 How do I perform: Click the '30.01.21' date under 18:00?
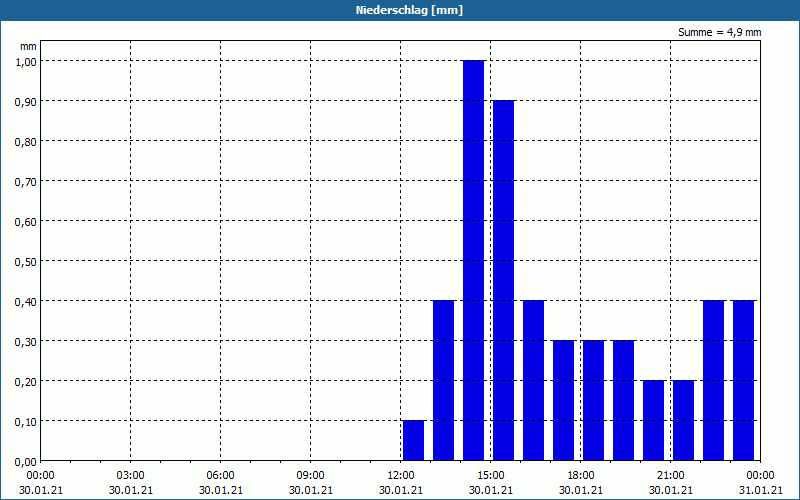click(x=581, y=490)
